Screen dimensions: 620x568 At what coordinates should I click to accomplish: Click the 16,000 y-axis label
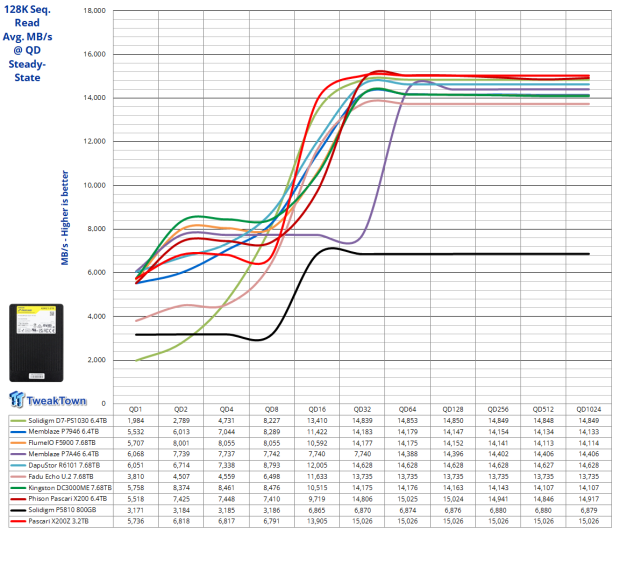(95, 54)
